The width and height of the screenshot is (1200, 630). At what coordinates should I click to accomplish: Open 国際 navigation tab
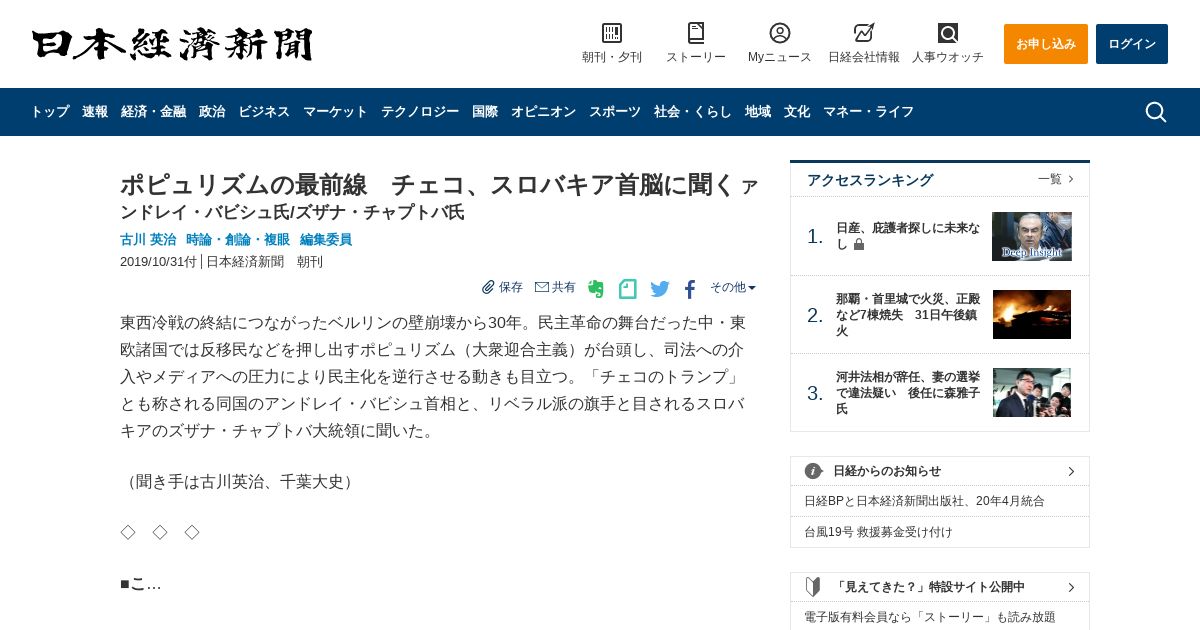(x=485, y=112)
